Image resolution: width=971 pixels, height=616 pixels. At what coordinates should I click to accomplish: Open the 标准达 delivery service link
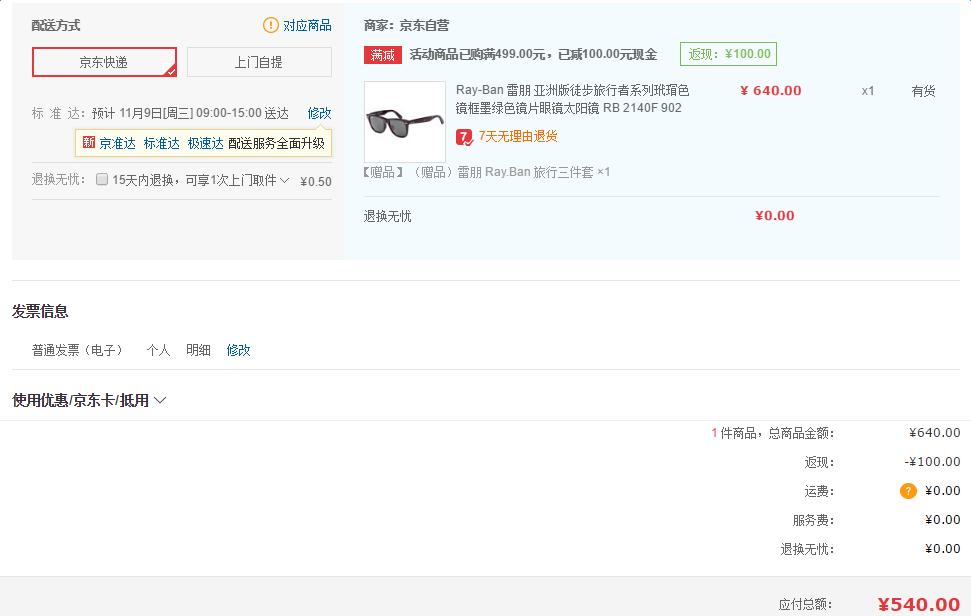point(162,144)
